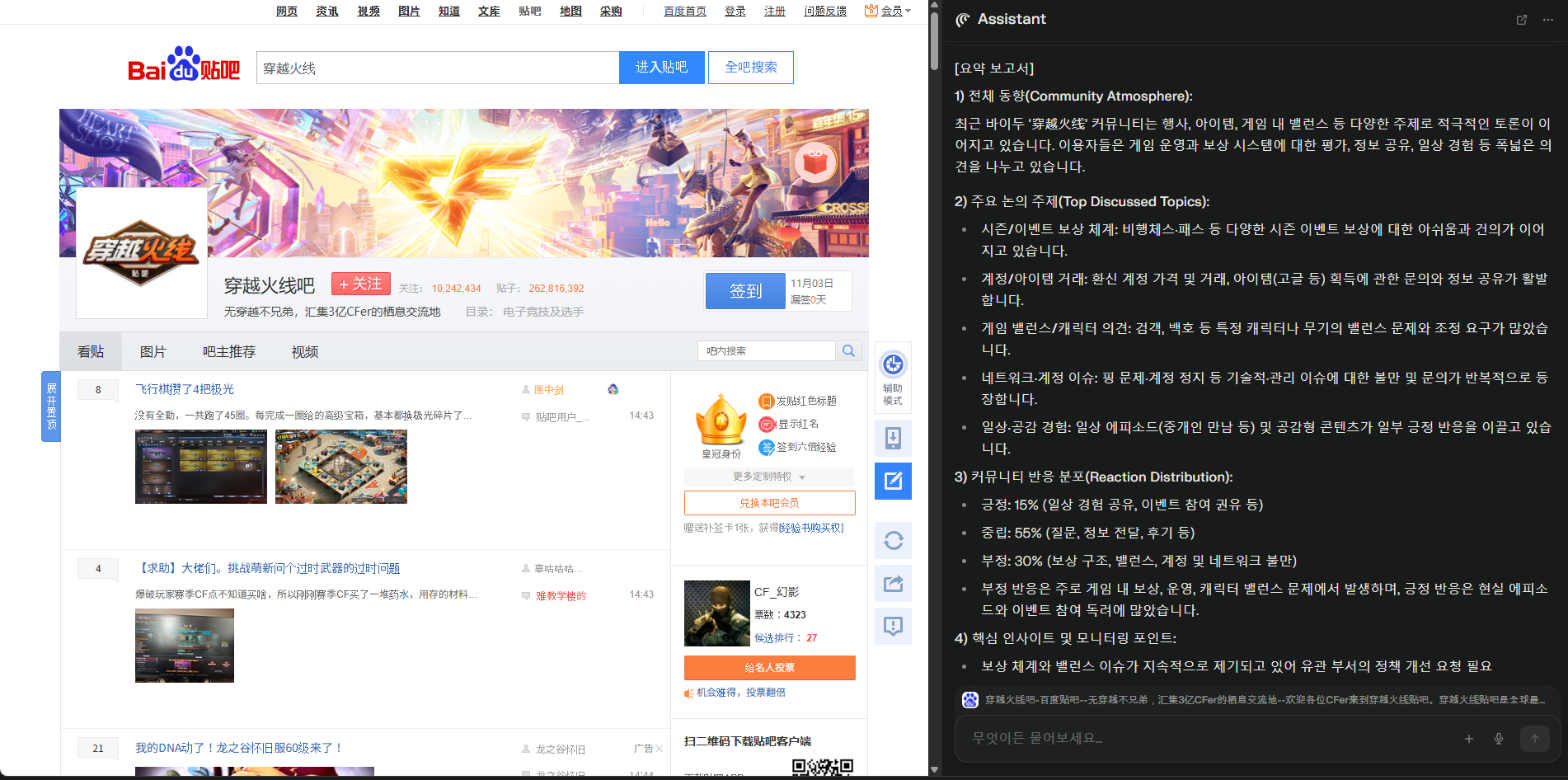Click 电子竞技及选手 category link
The width and height of the screenshot is (1568, 780).
[x=543, y=312]
